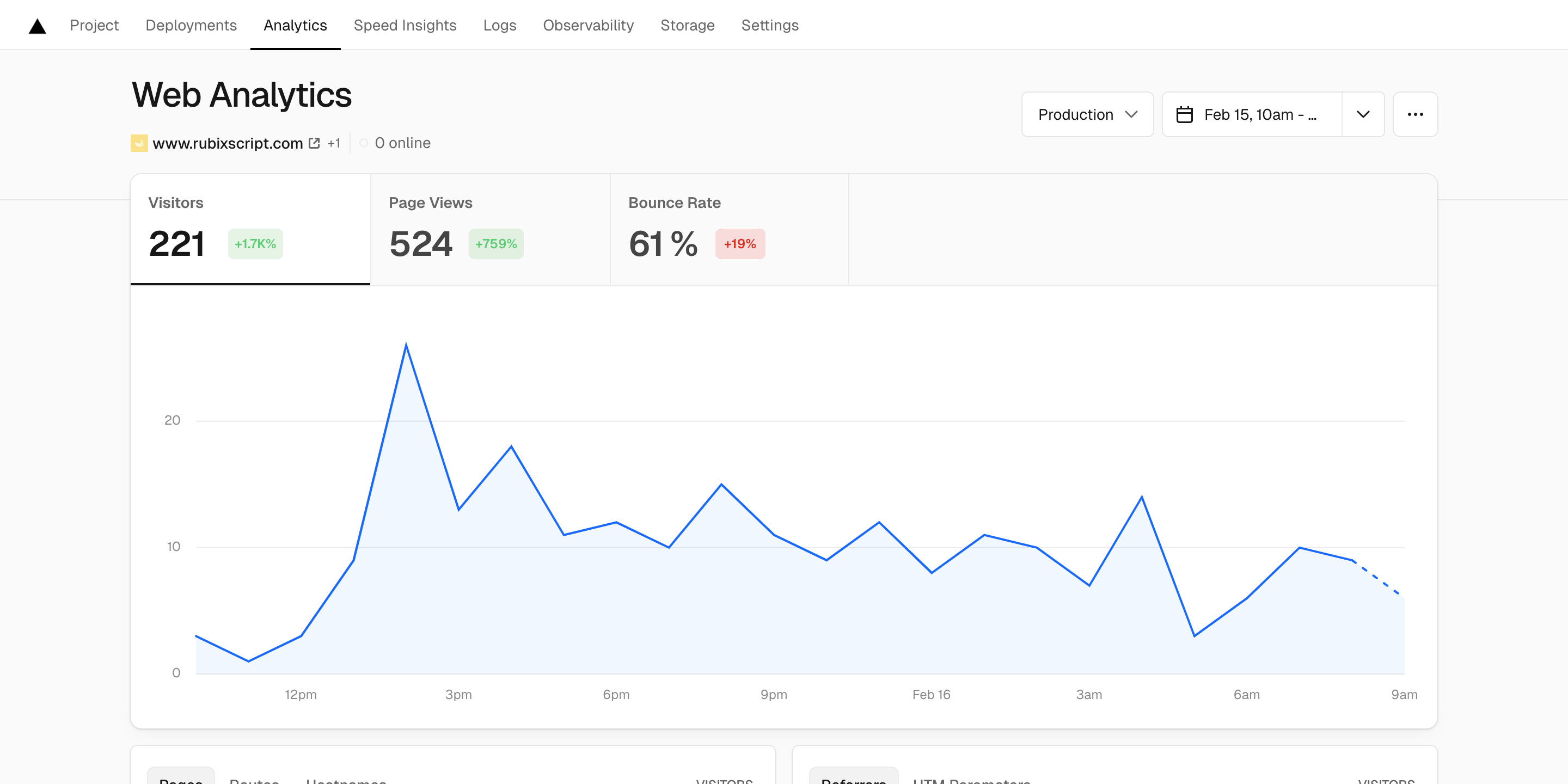Click the +1.7K% visitors change badge
1568x784 pixels.
[x=255, y=243]
